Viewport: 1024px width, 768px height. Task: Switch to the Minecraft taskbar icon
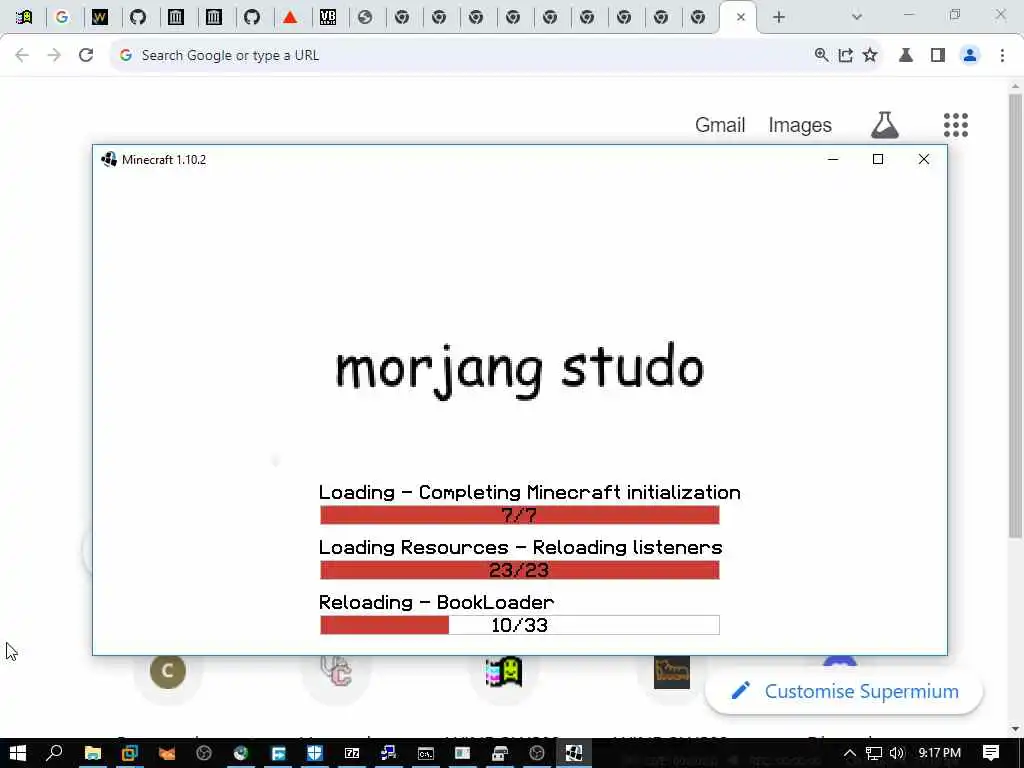click(574, 753)
